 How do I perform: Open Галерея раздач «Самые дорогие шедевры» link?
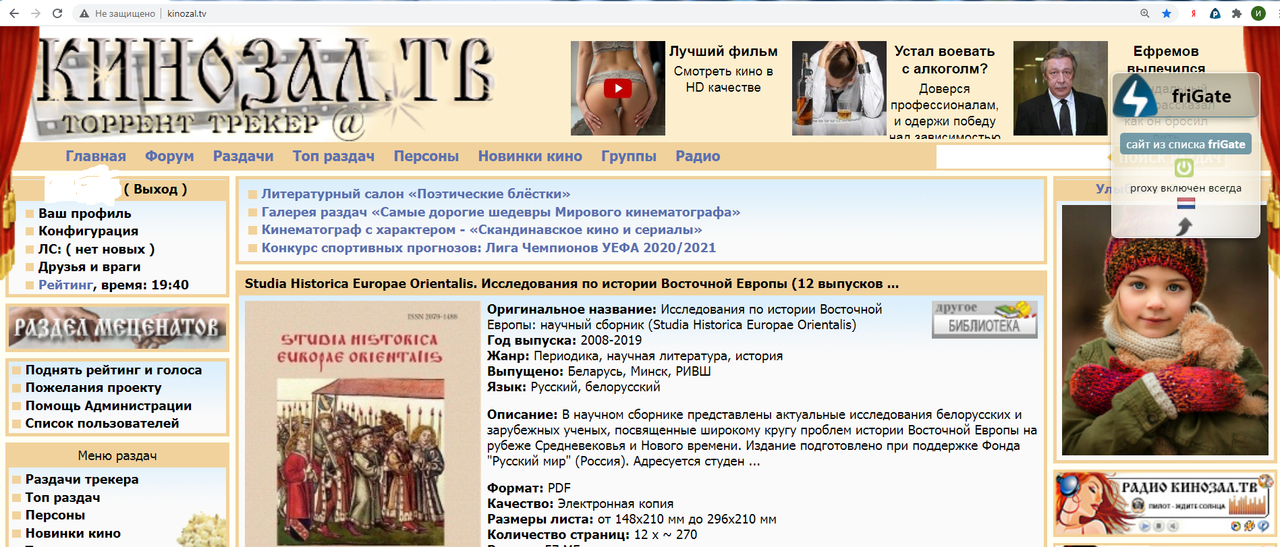(501, 212)
